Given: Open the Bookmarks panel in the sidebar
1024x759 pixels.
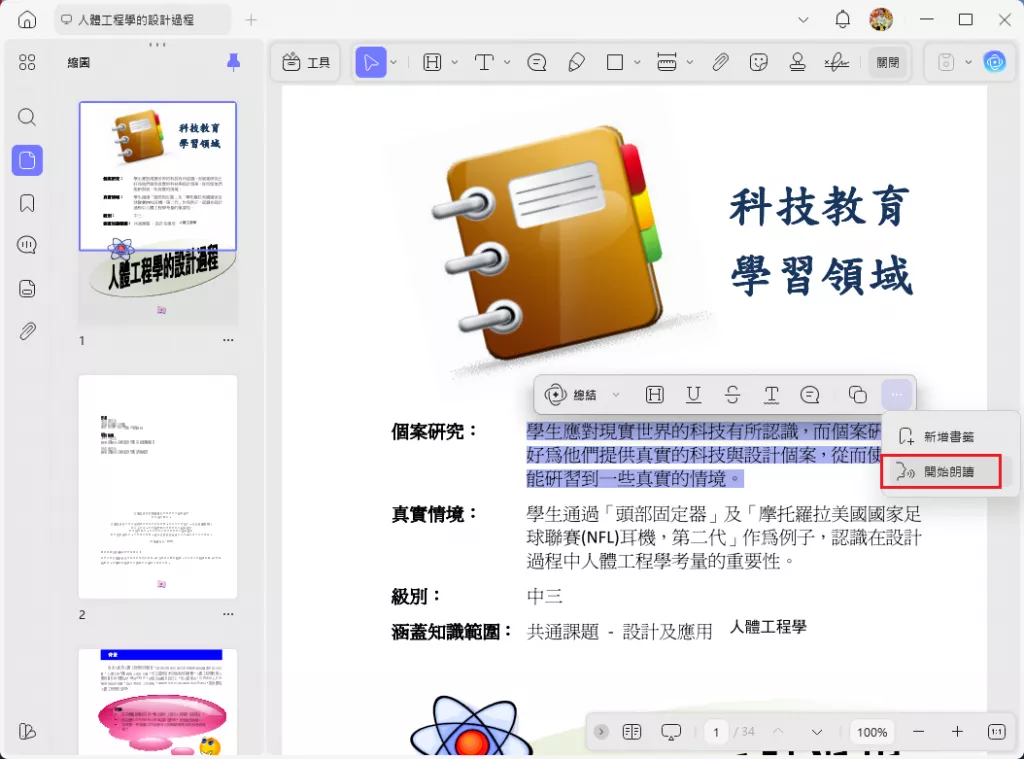Looking at the screenshot, I should (x=26, y=202).
